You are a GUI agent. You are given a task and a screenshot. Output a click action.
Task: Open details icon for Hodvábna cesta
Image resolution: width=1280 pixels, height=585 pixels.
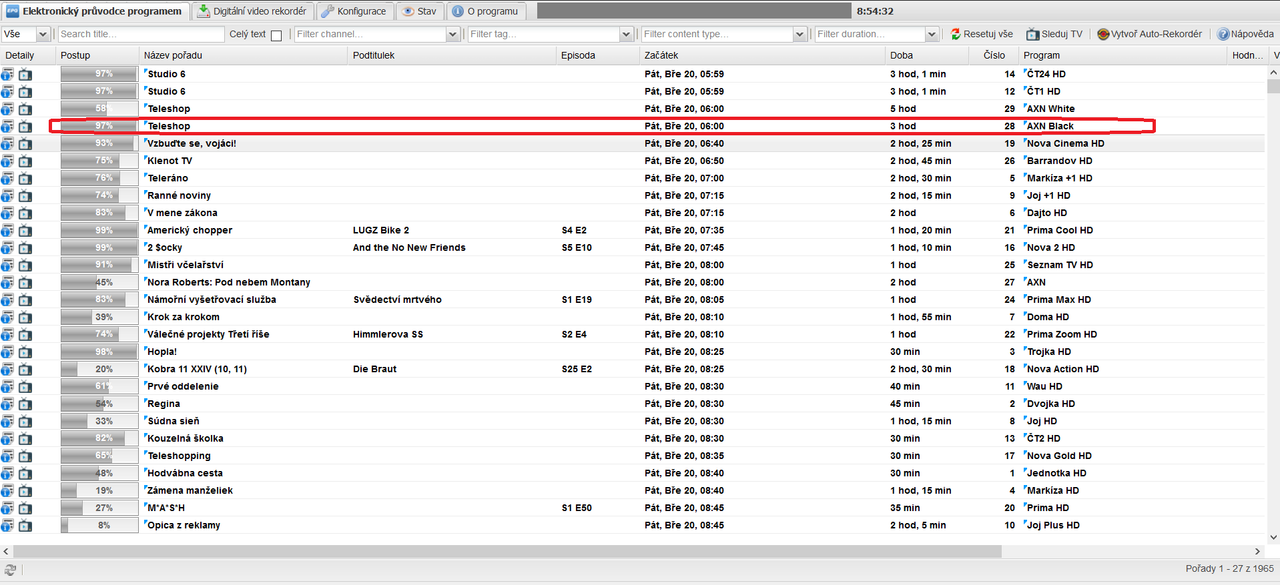click(x=8, y=473)
